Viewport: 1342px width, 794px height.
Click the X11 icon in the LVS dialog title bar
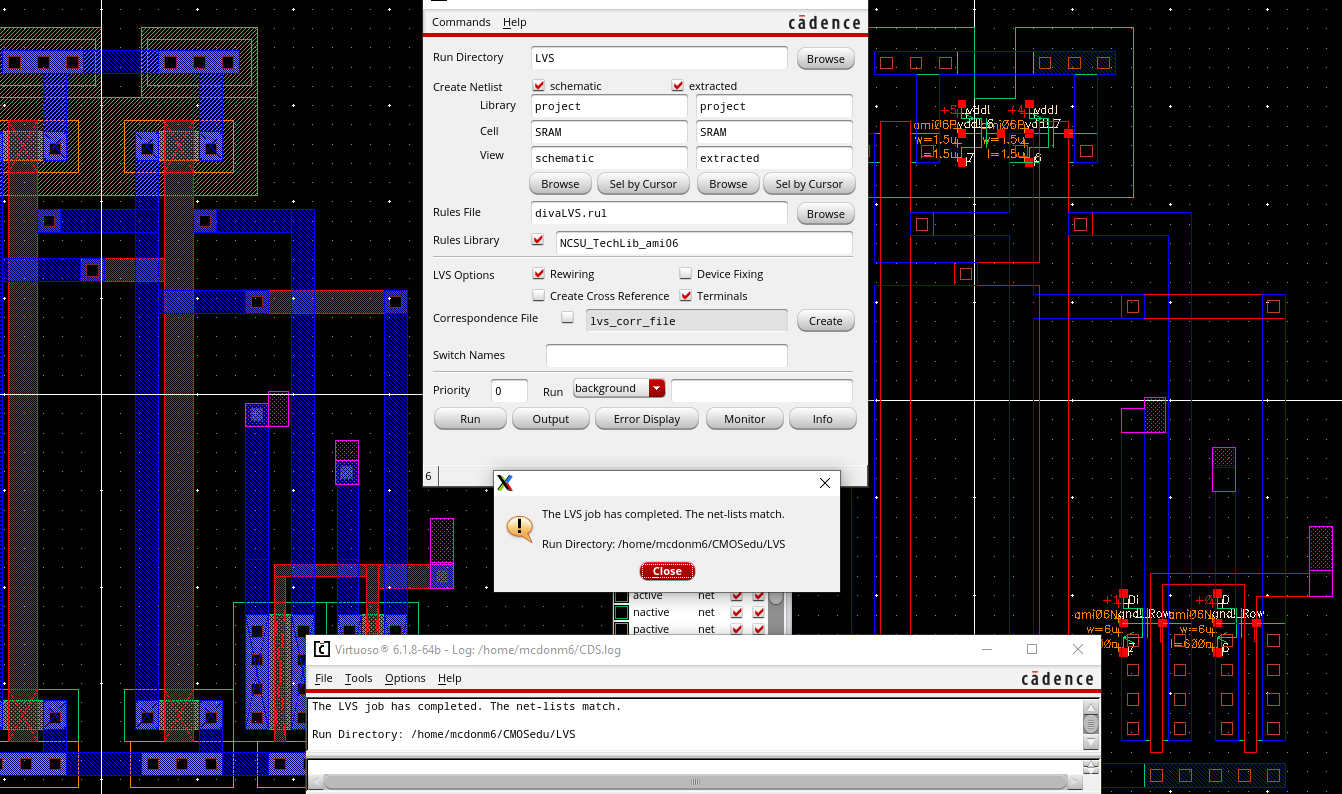click(x=505, y=483)
